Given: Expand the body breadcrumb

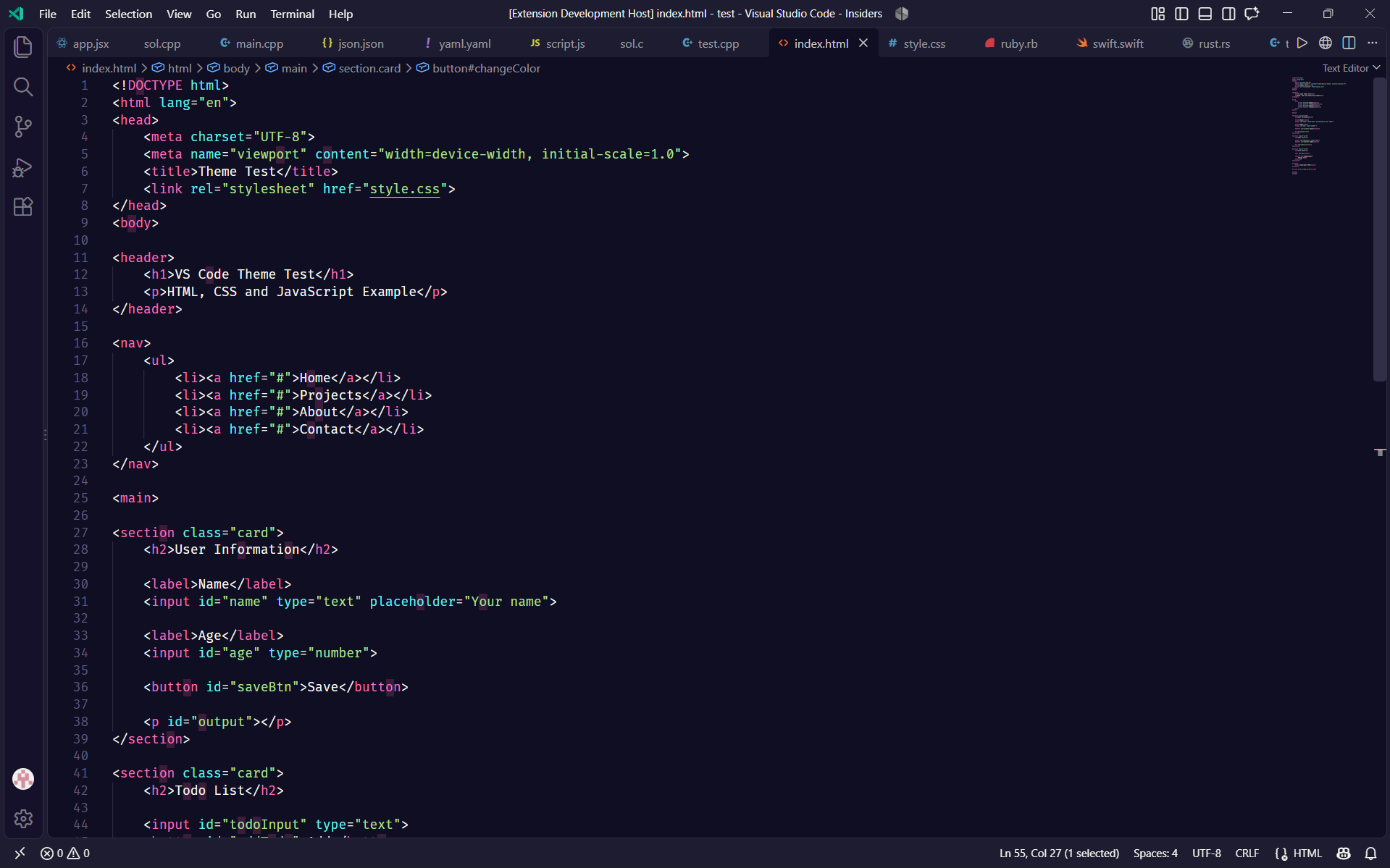Looking at the screenshot, I should pos(229,68).
